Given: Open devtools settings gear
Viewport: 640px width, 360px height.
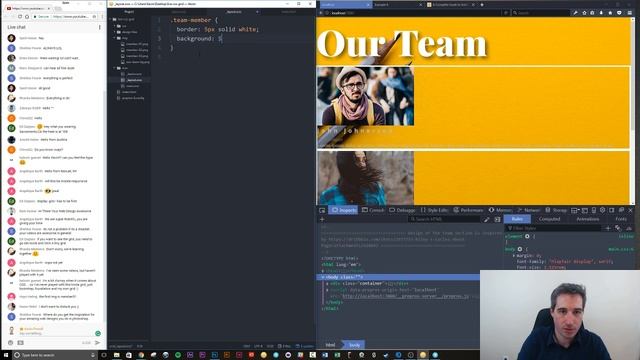Looking at the screenshot, I should pos(602,210).
